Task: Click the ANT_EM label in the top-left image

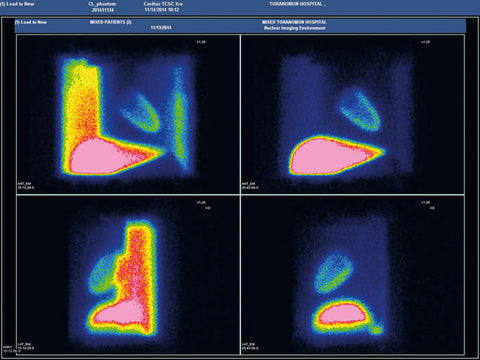Action: [24, 184]
